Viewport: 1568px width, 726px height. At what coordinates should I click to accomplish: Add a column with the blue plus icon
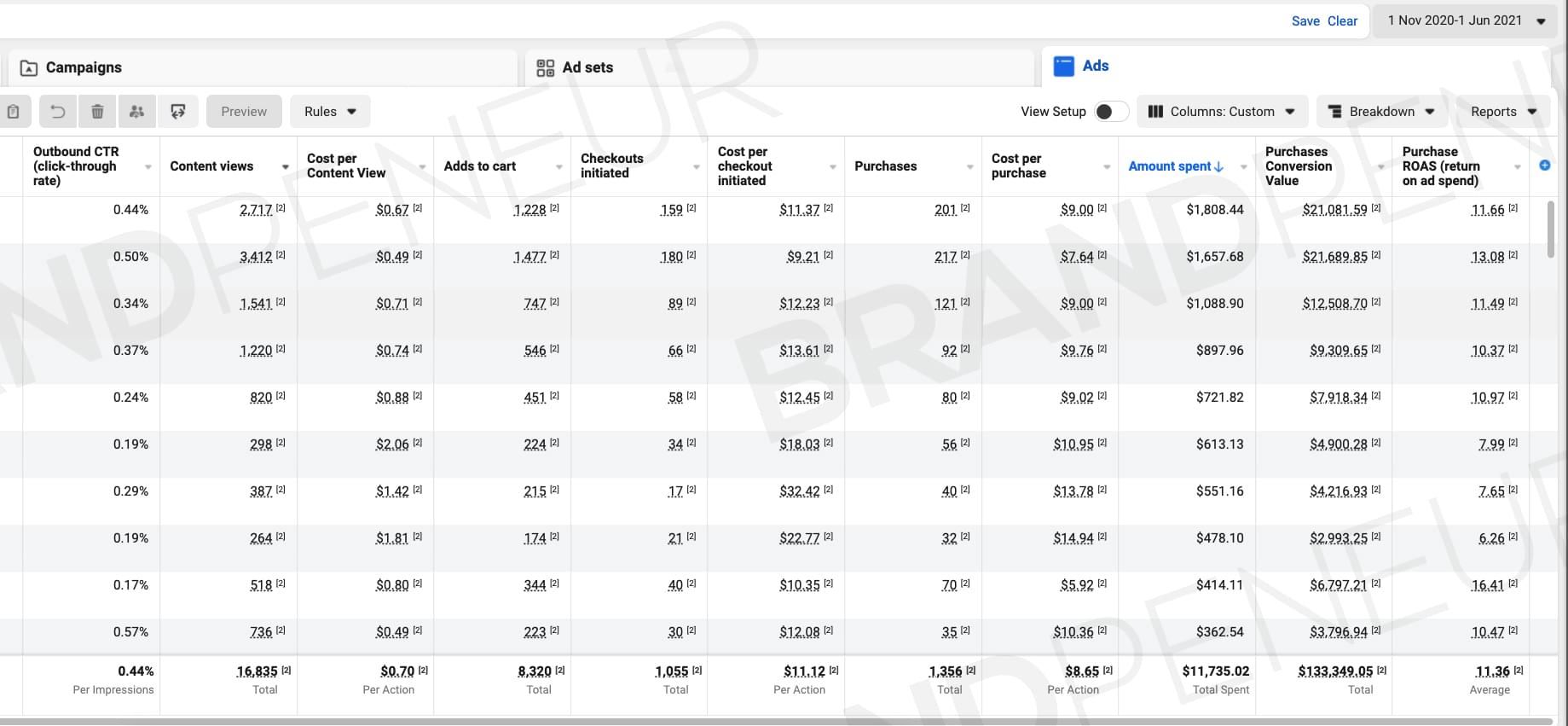pyautogui.click(x=1545, y=166)
